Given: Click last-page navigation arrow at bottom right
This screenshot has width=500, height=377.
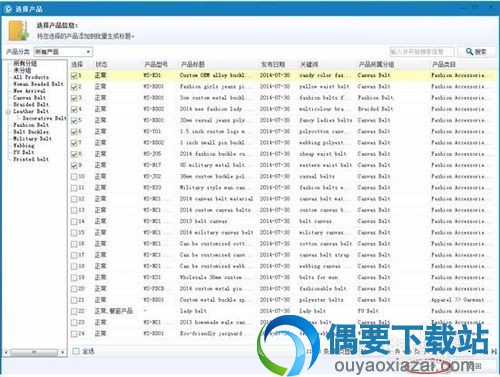Looking at the screenshot, I should pyautogui.click(x=494, y=351).
